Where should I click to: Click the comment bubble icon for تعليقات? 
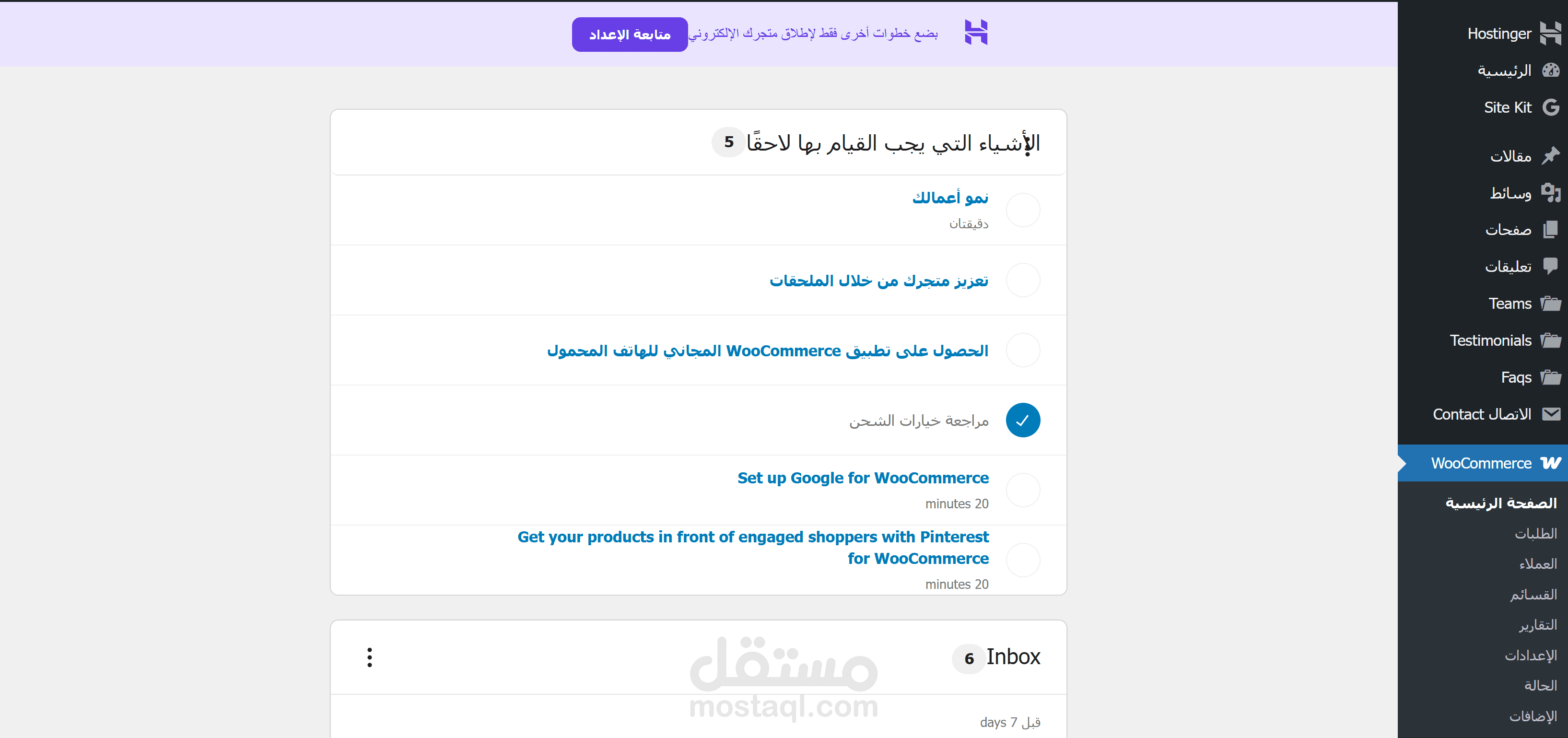[1550, 266]
